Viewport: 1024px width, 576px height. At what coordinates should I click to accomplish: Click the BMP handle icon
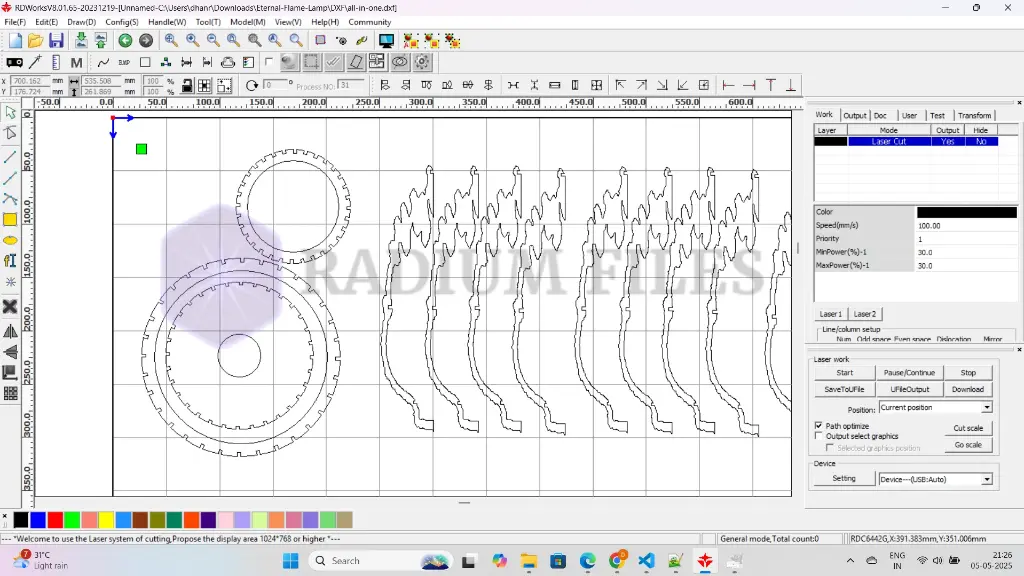click(x=124, y=63)
